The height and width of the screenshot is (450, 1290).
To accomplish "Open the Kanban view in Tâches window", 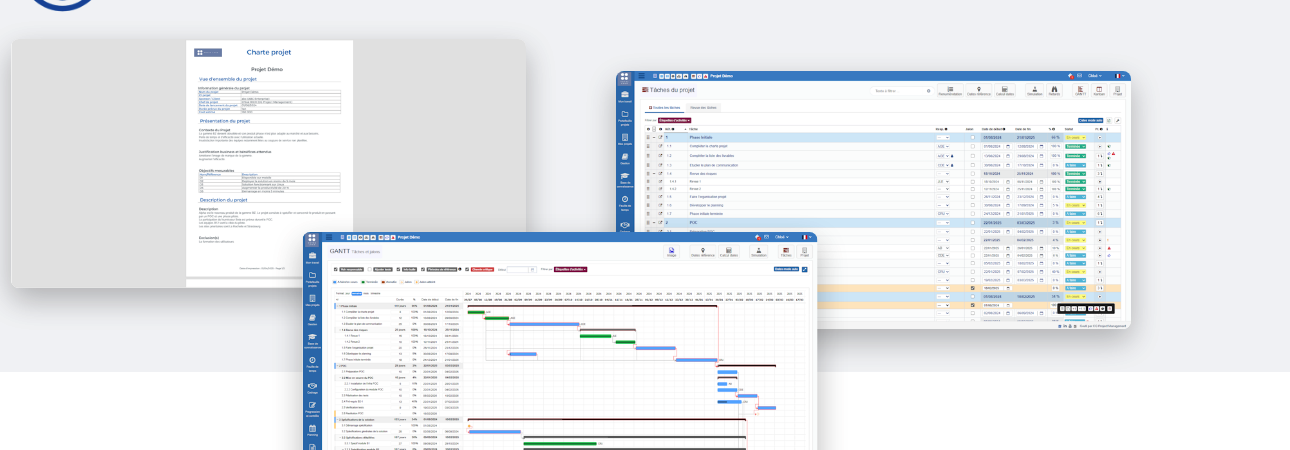I will pyautogui.click(x=1099, y=90).
